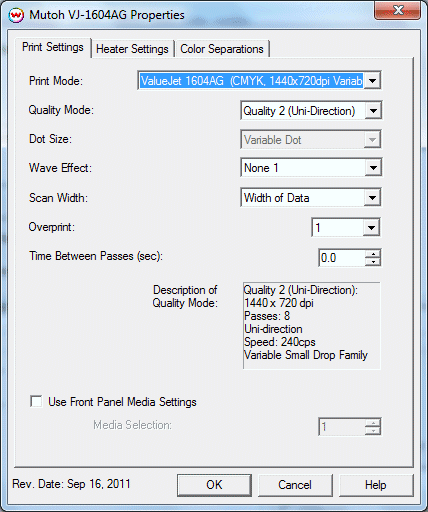428x512 pixels.
Task: Select the Print Settings tab
Action: [x=53, y=47]
